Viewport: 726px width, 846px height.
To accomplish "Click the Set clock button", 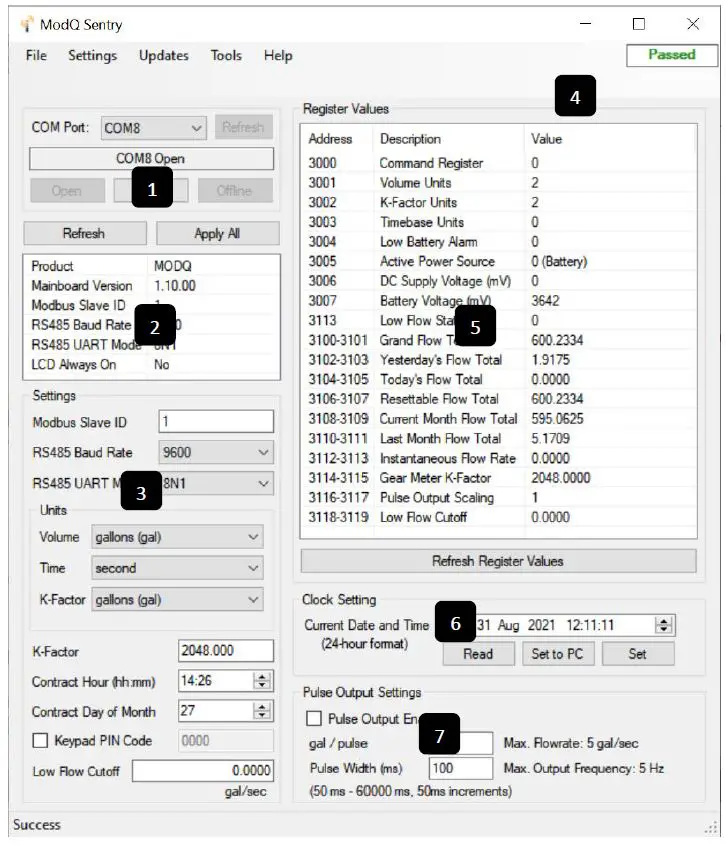I will [638, 654].
